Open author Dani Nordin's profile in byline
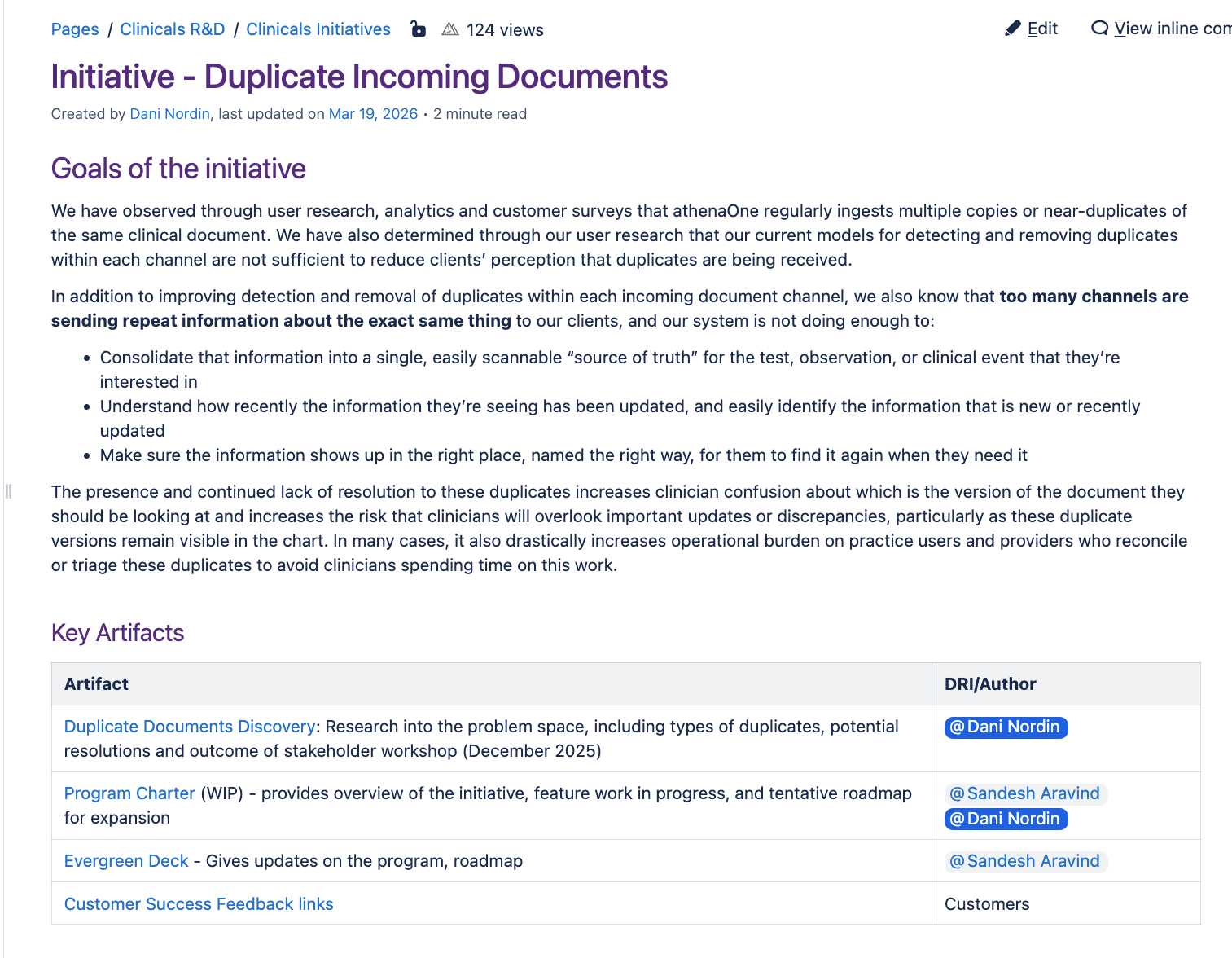 (x=170, y=114)
